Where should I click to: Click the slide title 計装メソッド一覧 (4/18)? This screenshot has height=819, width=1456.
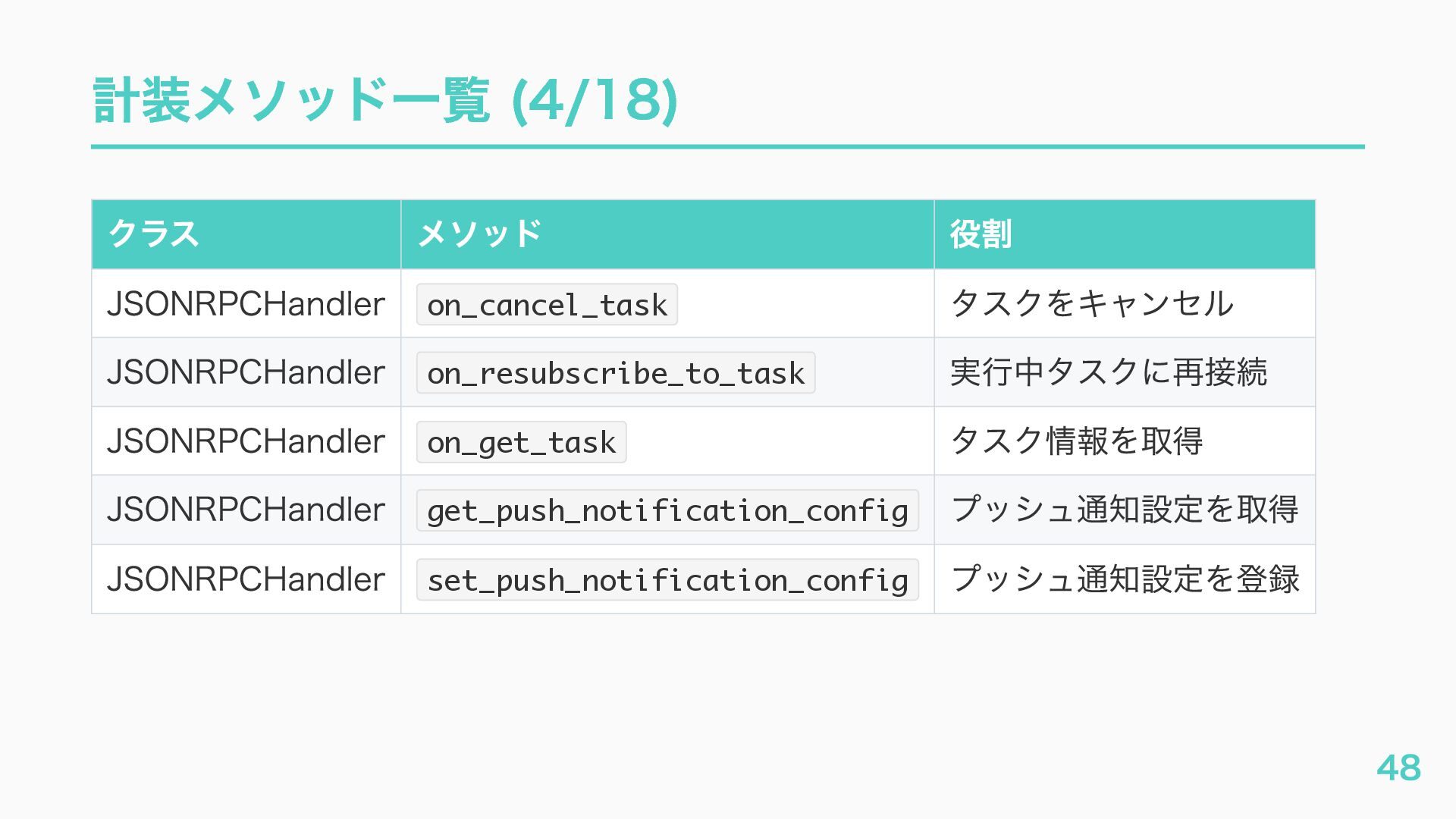pos(385,100)
